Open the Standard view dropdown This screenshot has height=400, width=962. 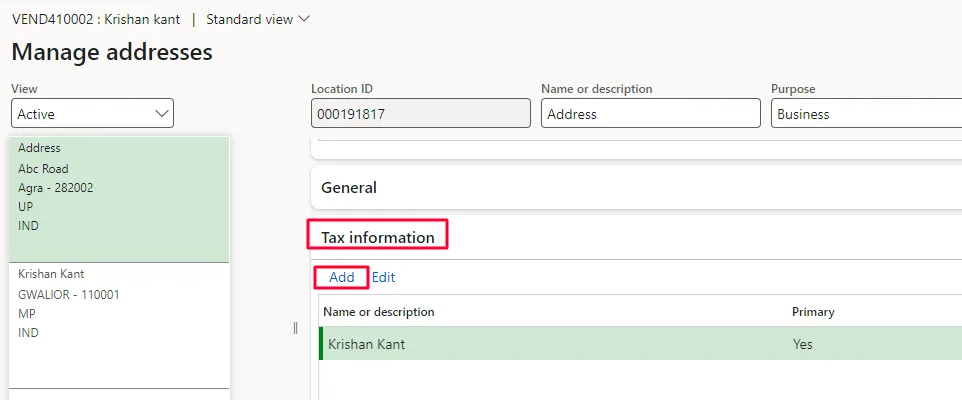click(258, 19)
